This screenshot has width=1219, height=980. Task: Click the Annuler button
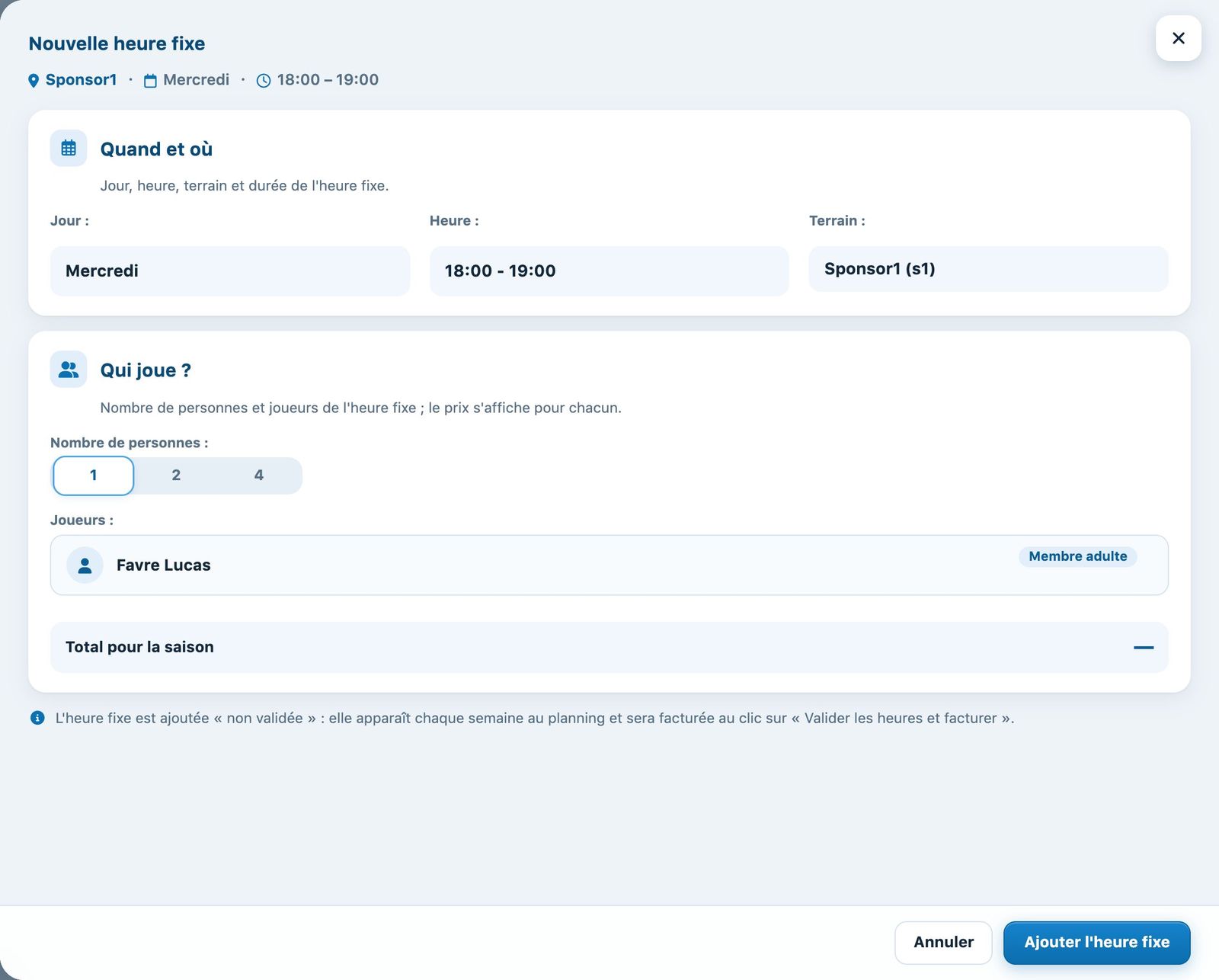(943, 943)
